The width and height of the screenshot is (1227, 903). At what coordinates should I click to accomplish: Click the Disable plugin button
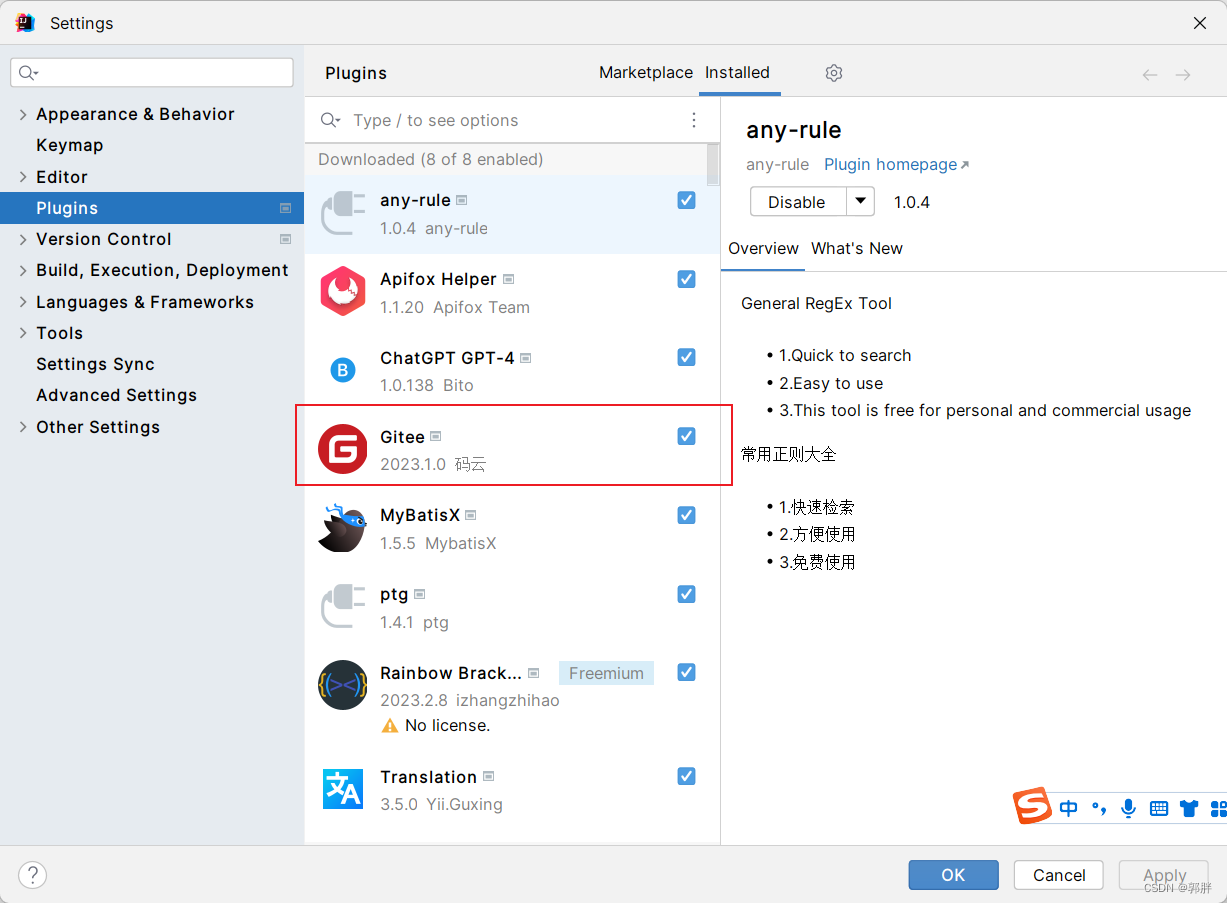click(797, 202)
